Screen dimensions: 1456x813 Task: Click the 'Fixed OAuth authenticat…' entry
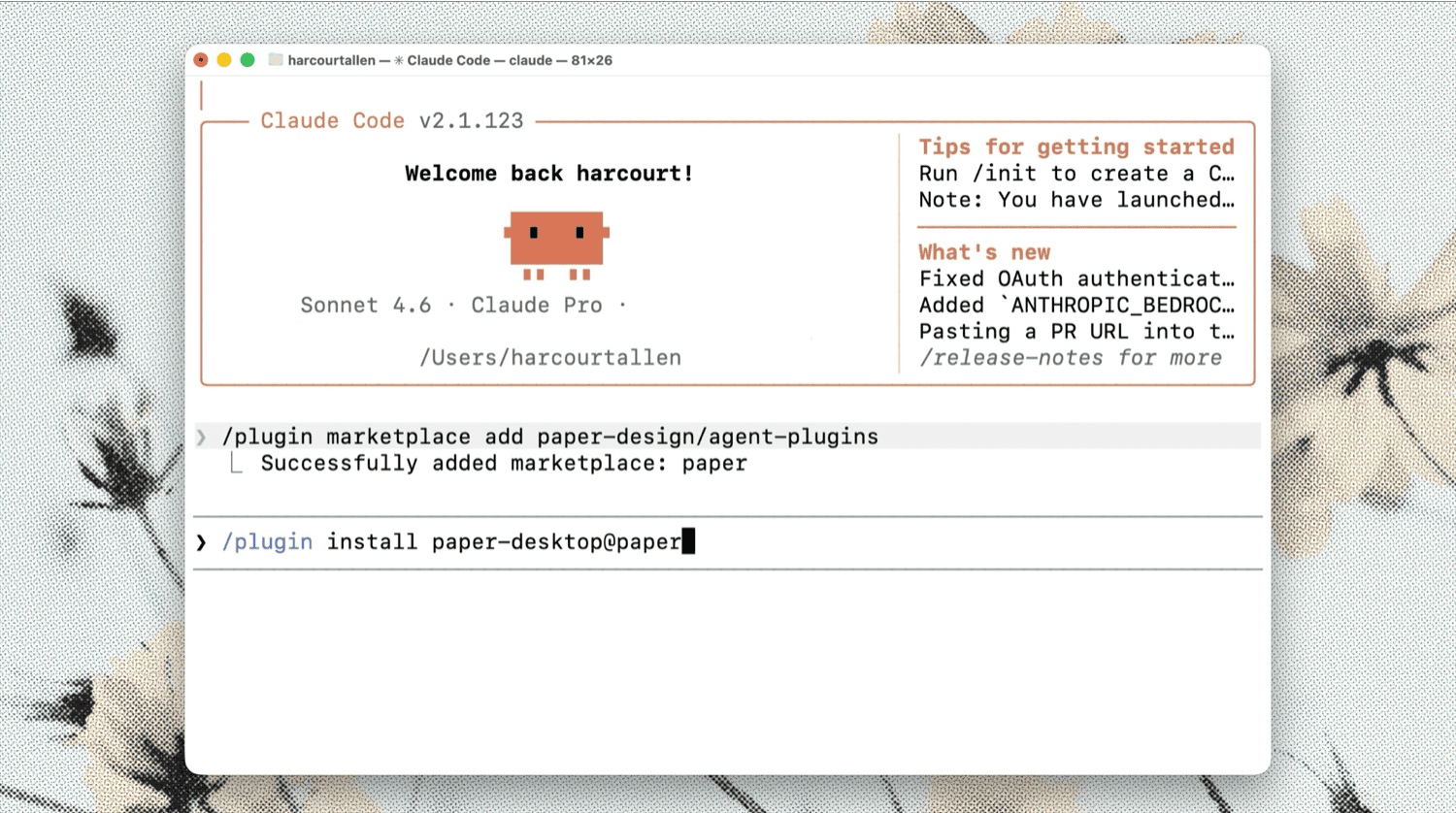(x=1076, y=279)
